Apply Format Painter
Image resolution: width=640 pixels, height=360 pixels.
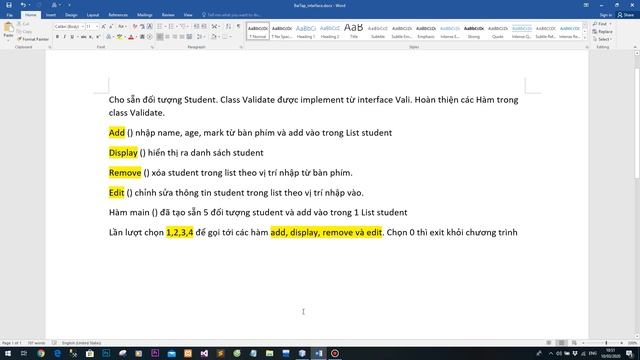coord(33,39)
